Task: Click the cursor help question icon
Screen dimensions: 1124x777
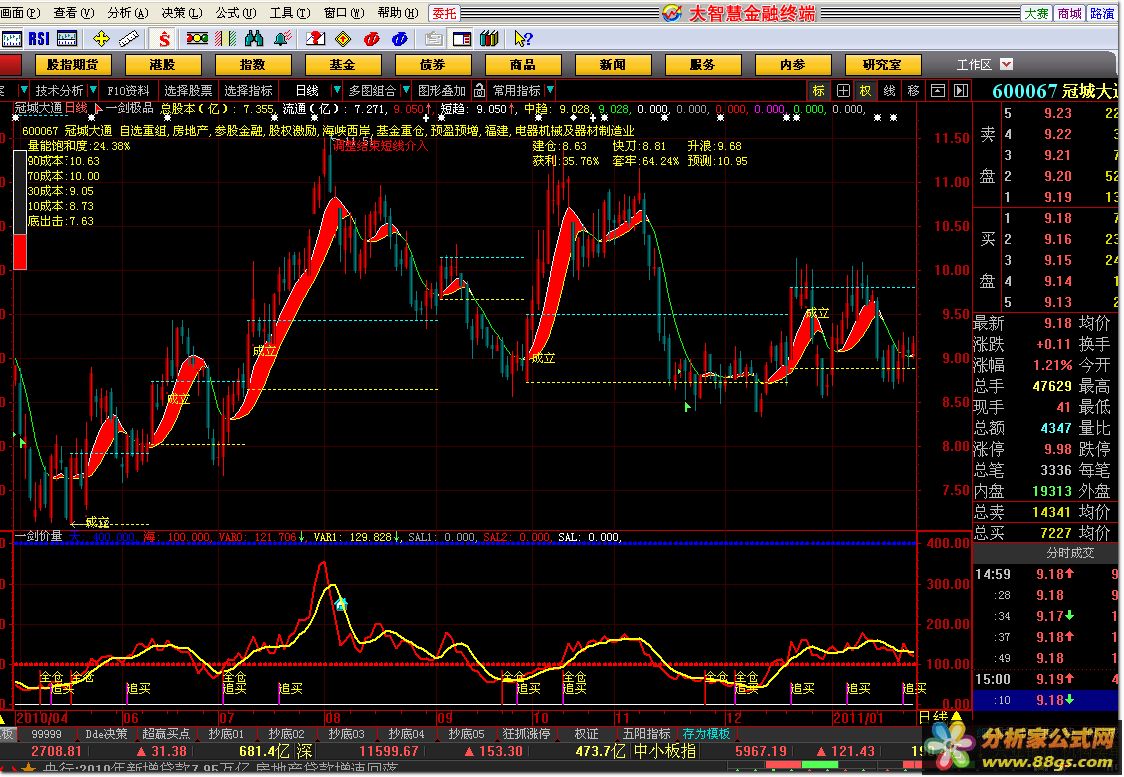Action: point(523,39)
